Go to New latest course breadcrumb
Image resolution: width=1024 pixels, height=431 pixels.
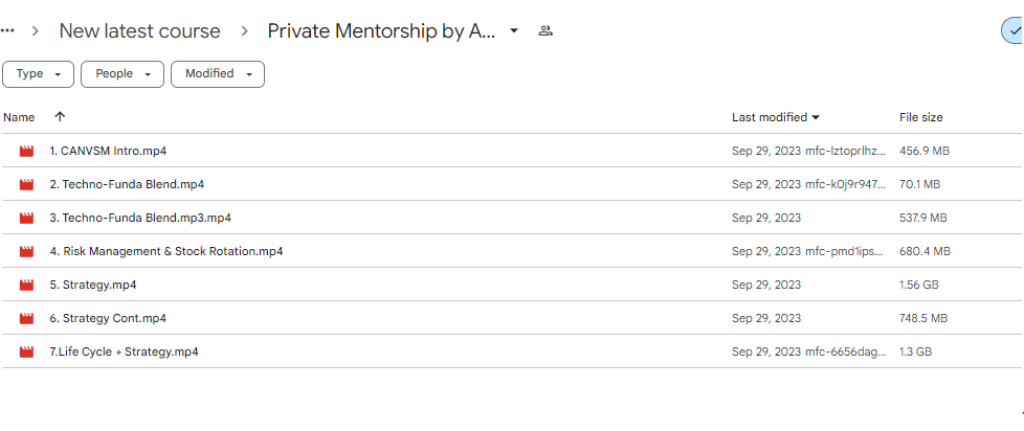(x=139, y=31)
